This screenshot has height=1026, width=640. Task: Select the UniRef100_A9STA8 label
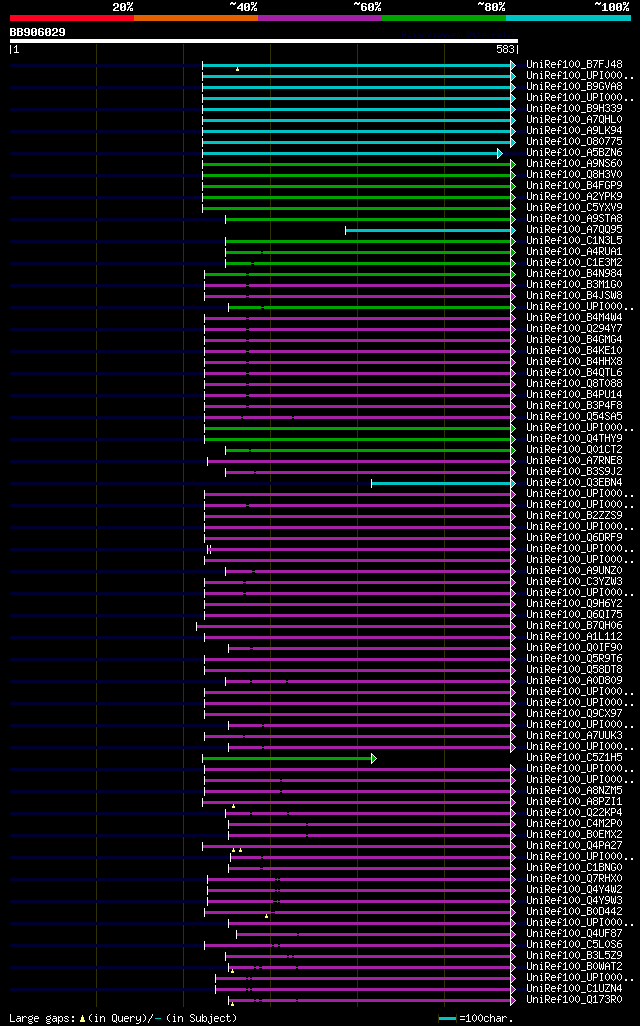pos(575,219)
